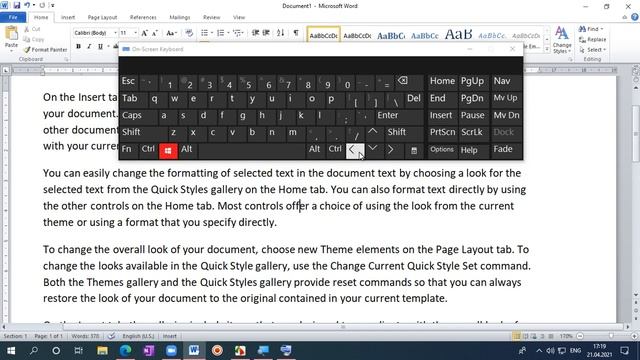Viewport: 640px width, 360px height.
Task: Switch to the Review tab
Action: click(x=211, y=17)
